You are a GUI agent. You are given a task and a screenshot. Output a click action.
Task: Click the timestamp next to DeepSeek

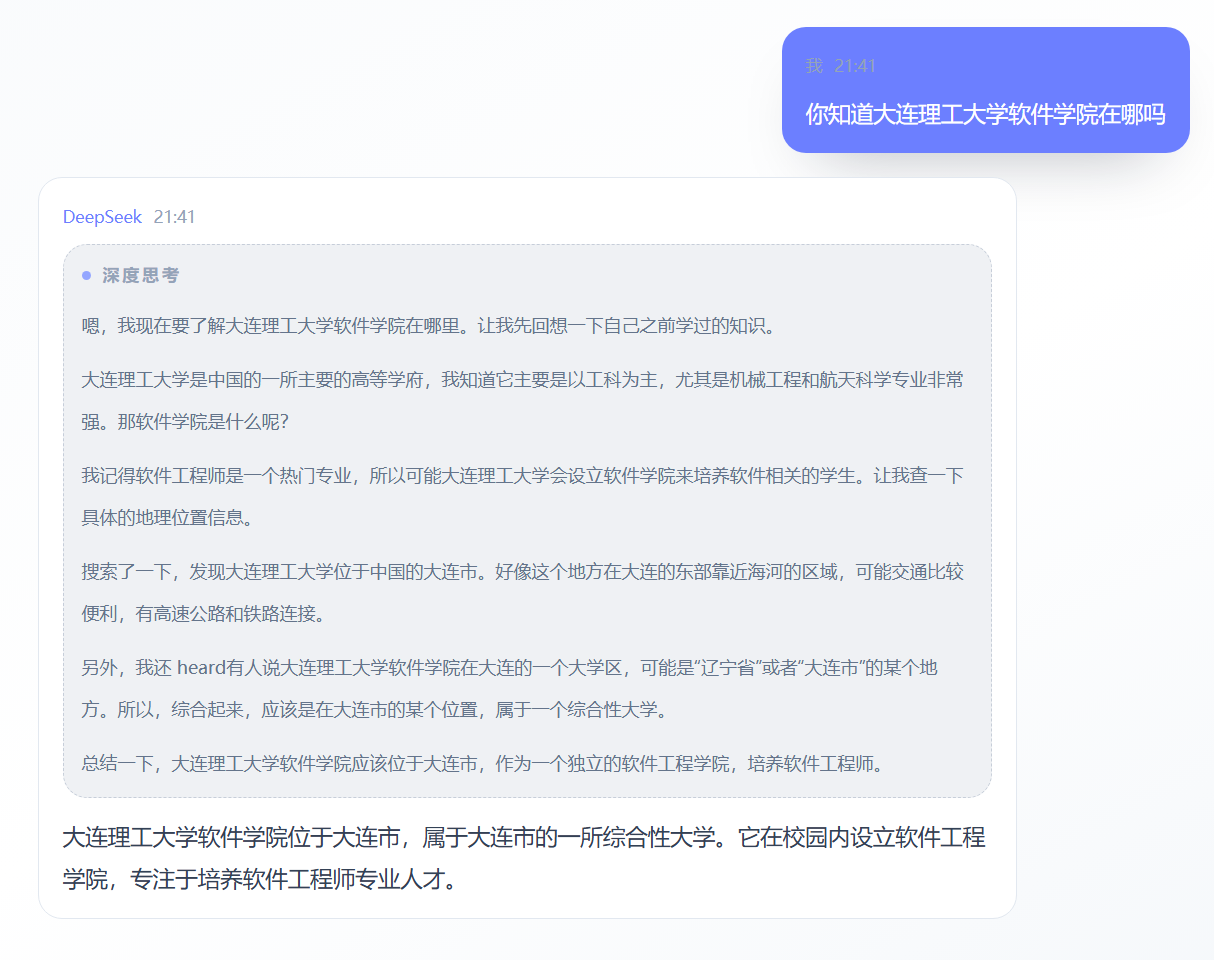coord(175,217)
